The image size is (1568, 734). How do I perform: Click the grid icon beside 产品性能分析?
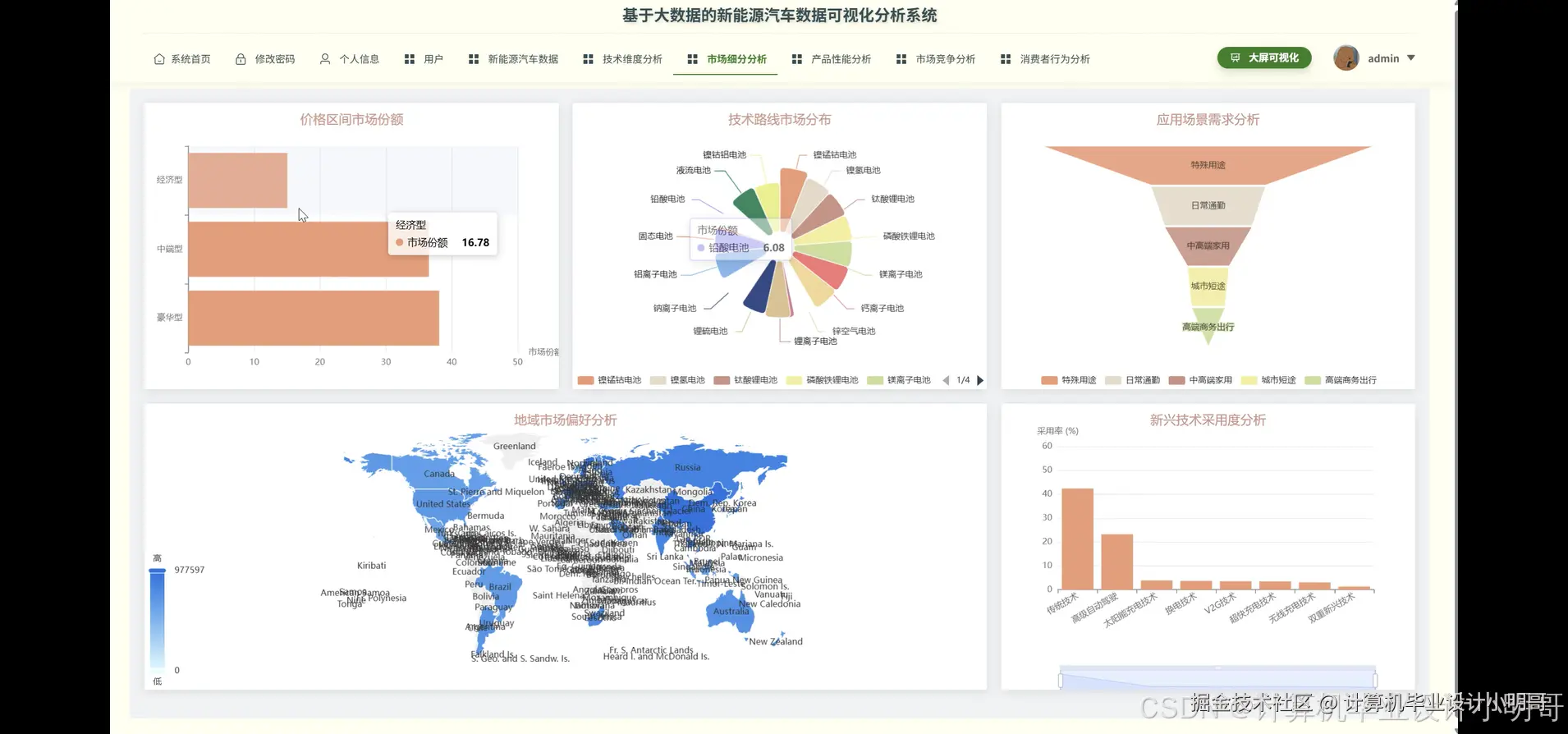797,59
